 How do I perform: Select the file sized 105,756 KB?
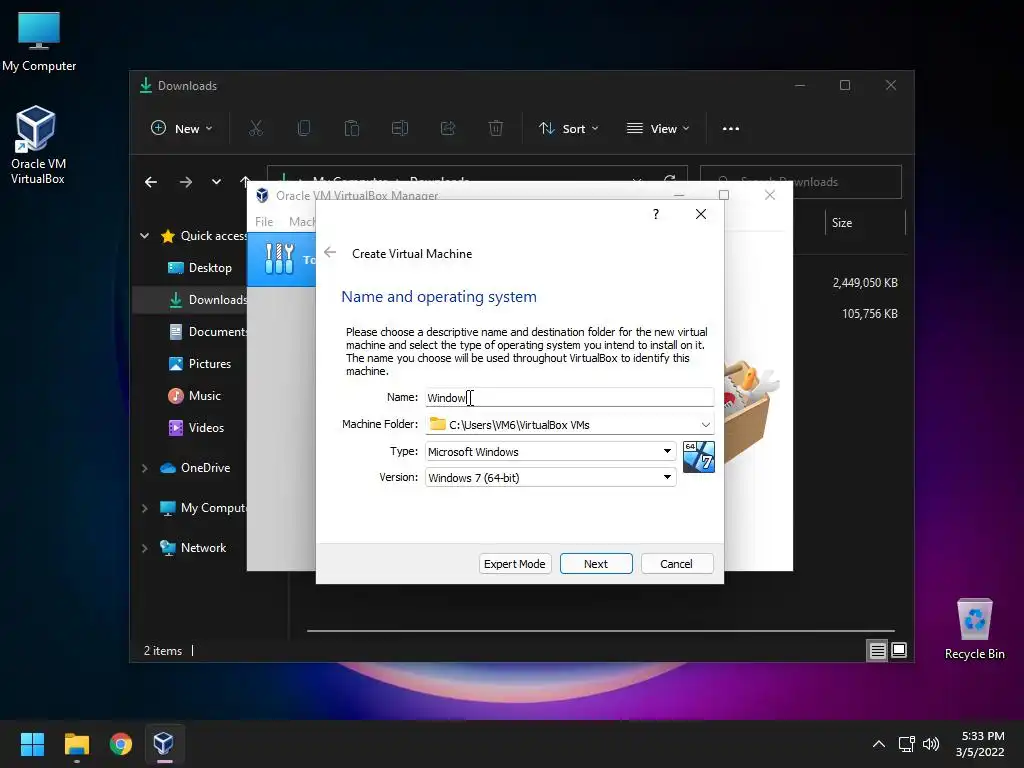[x=869, y=313]
